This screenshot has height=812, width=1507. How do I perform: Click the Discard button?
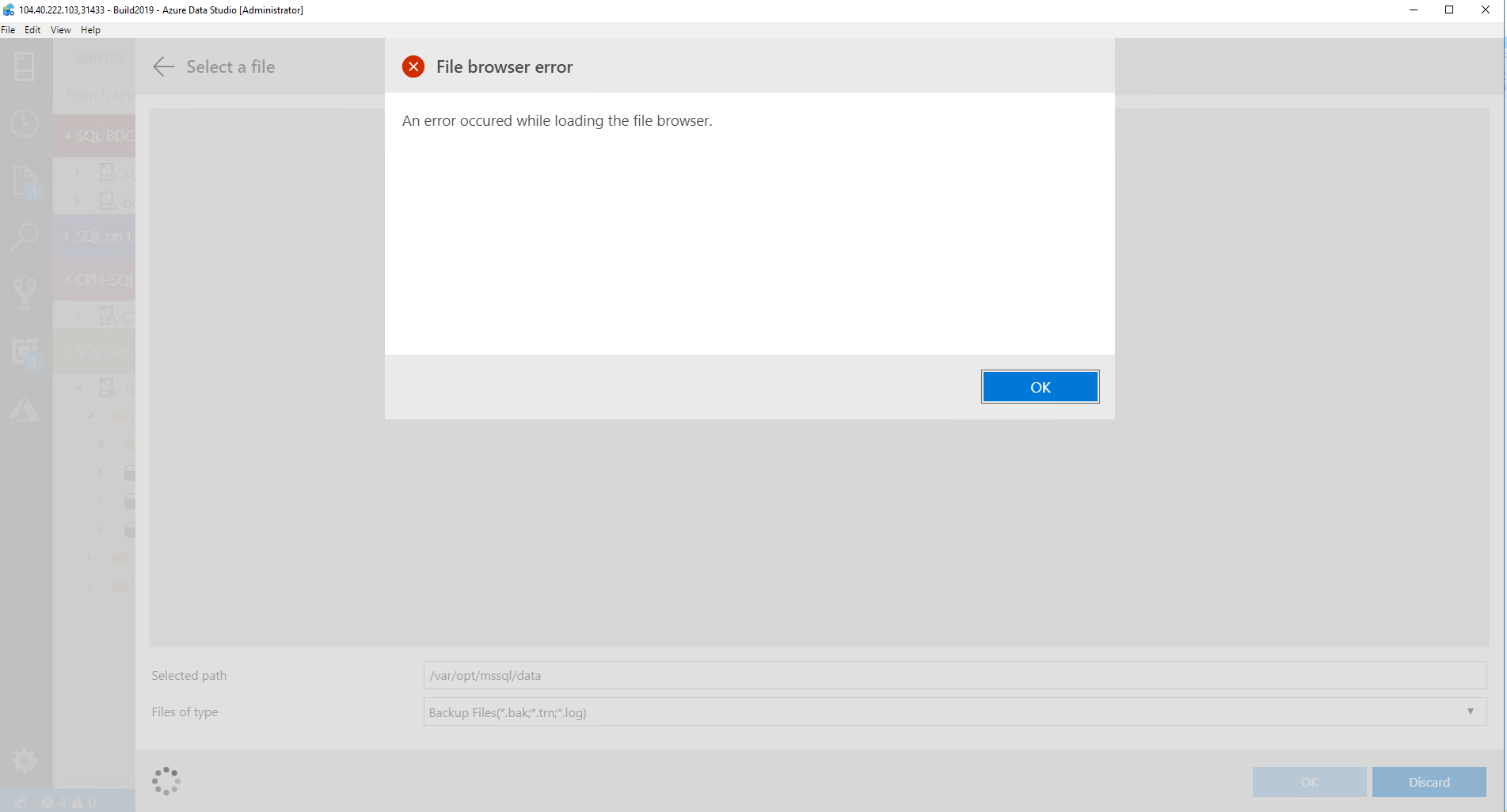point(1429,782)
